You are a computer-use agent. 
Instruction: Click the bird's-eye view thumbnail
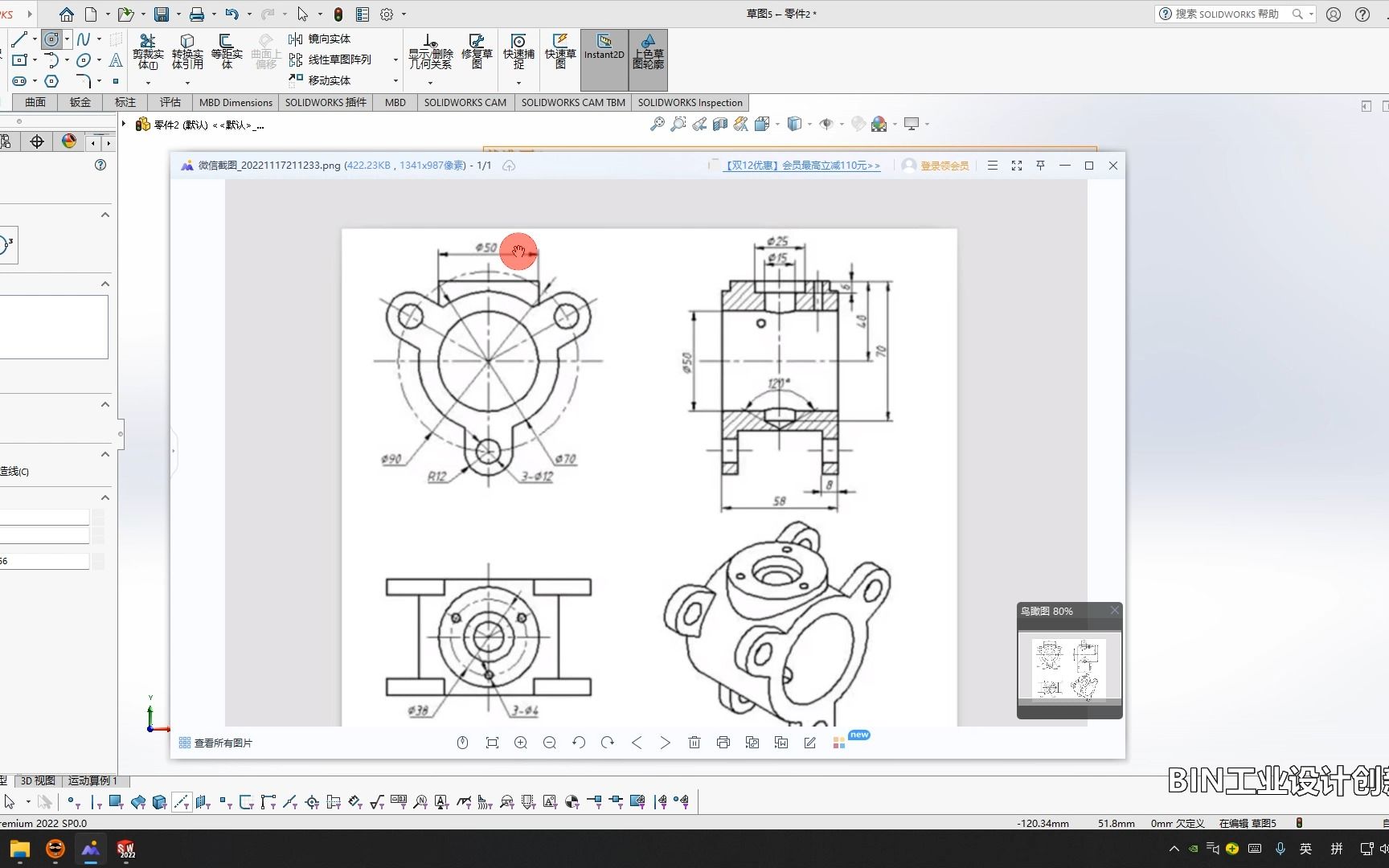1069,669
